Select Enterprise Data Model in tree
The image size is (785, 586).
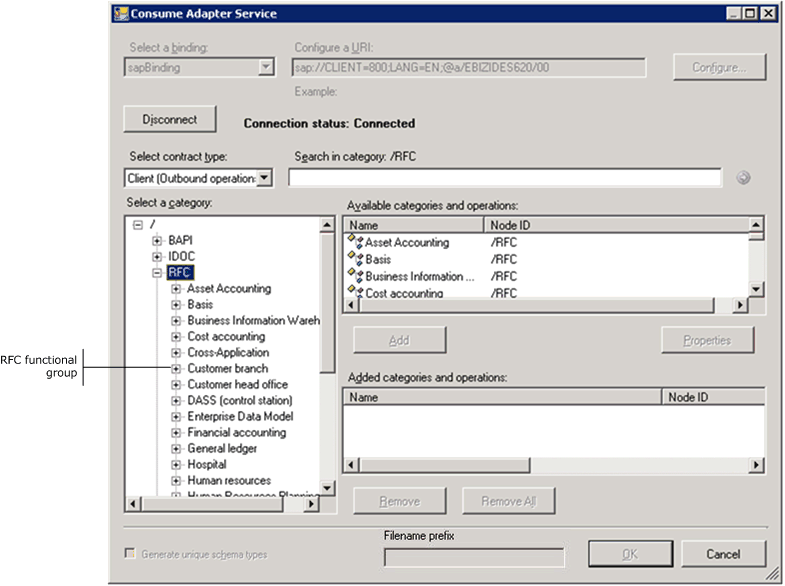point(240,417)
